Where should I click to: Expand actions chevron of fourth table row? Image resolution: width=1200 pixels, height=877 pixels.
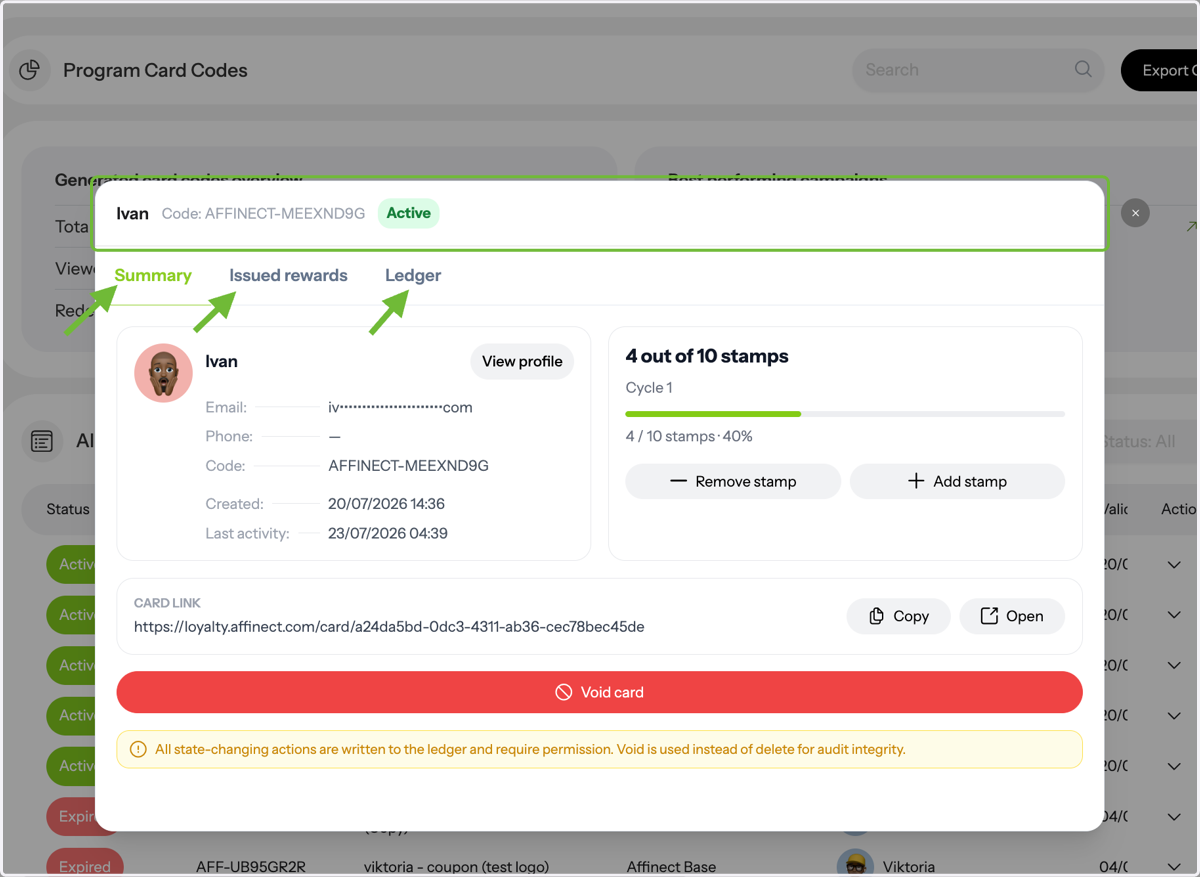tap(1174, 716)
